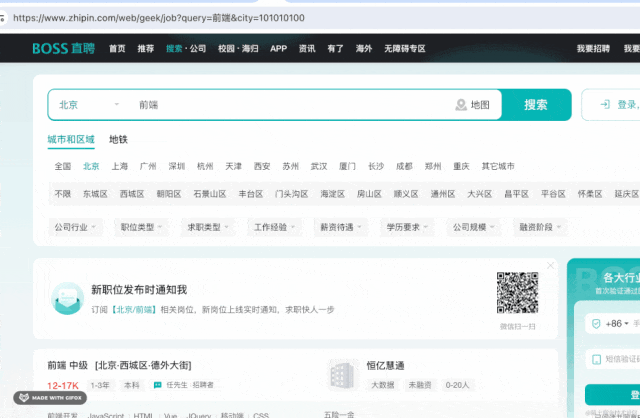This screenshot has width=640, height=418.
Task: Click the shield icon beside +86
Action: (596, 324)
